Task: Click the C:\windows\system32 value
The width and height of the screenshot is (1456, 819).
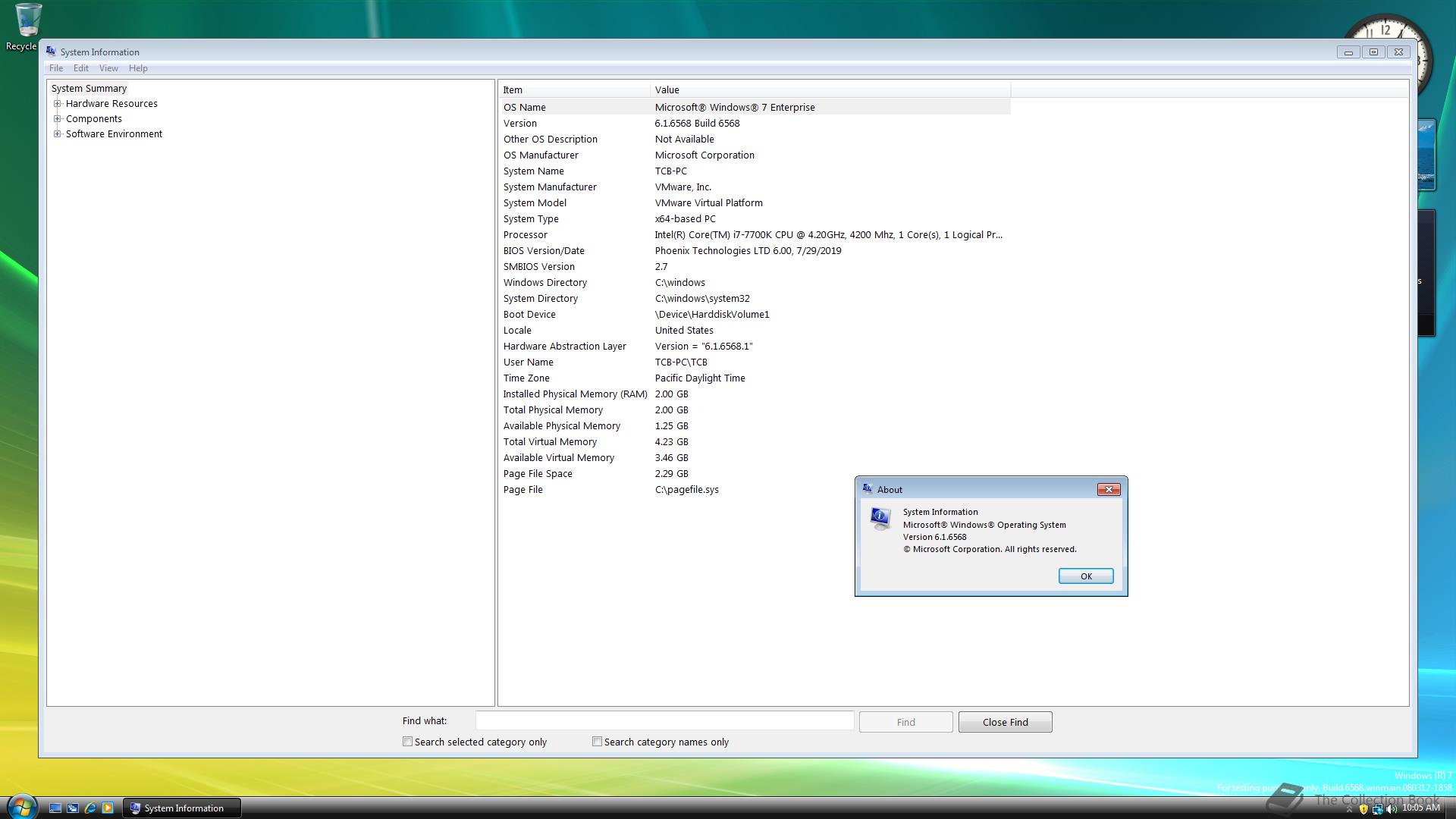Action: coord(702,298)
